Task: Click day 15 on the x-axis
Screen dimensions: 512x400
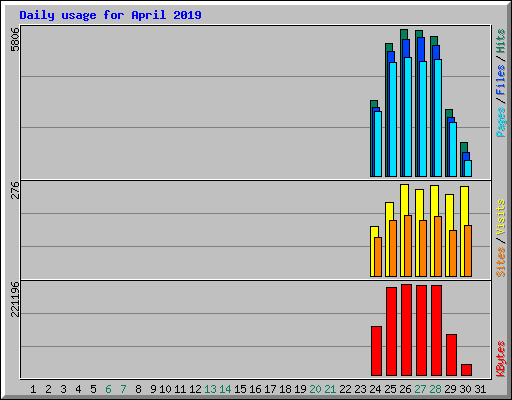Action: tap(240, 389)
